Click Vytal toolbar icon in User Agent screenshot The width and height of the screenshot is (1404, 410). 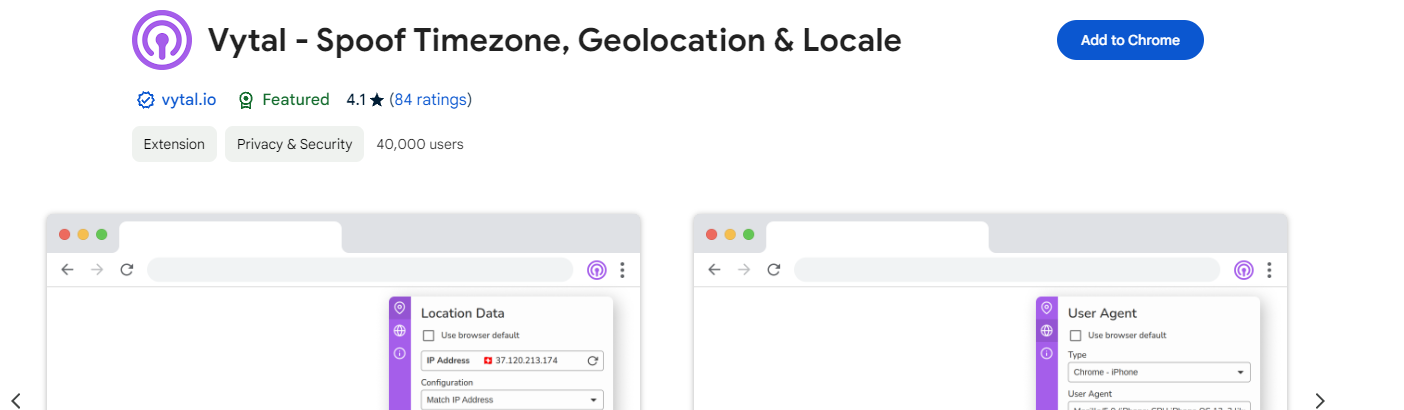click(x=1244, y=270)
